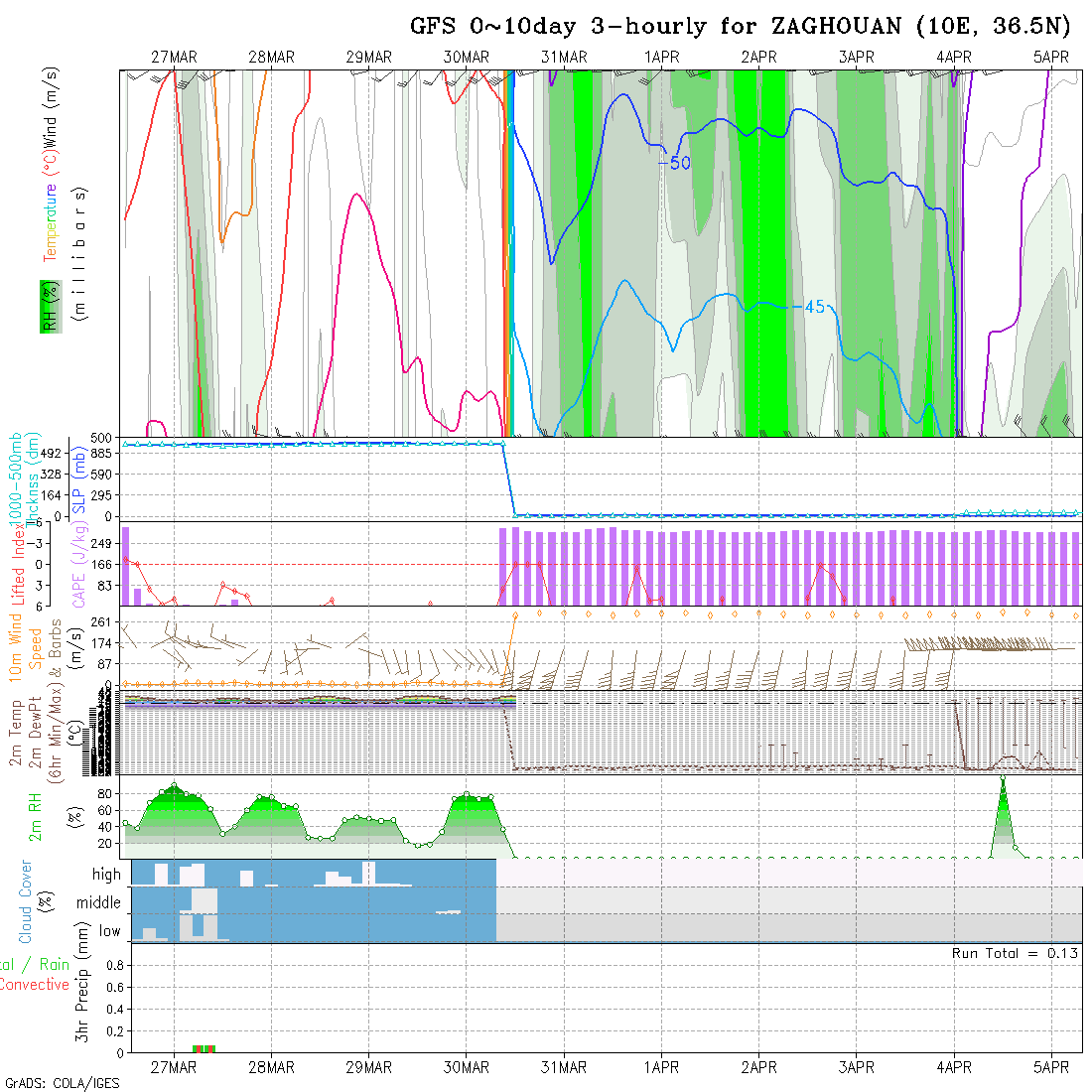Click the CAPE (J/kg) axis label
Image resolution: width=1092 pixels, height=1092 pixels.
(x=77, y=566)
